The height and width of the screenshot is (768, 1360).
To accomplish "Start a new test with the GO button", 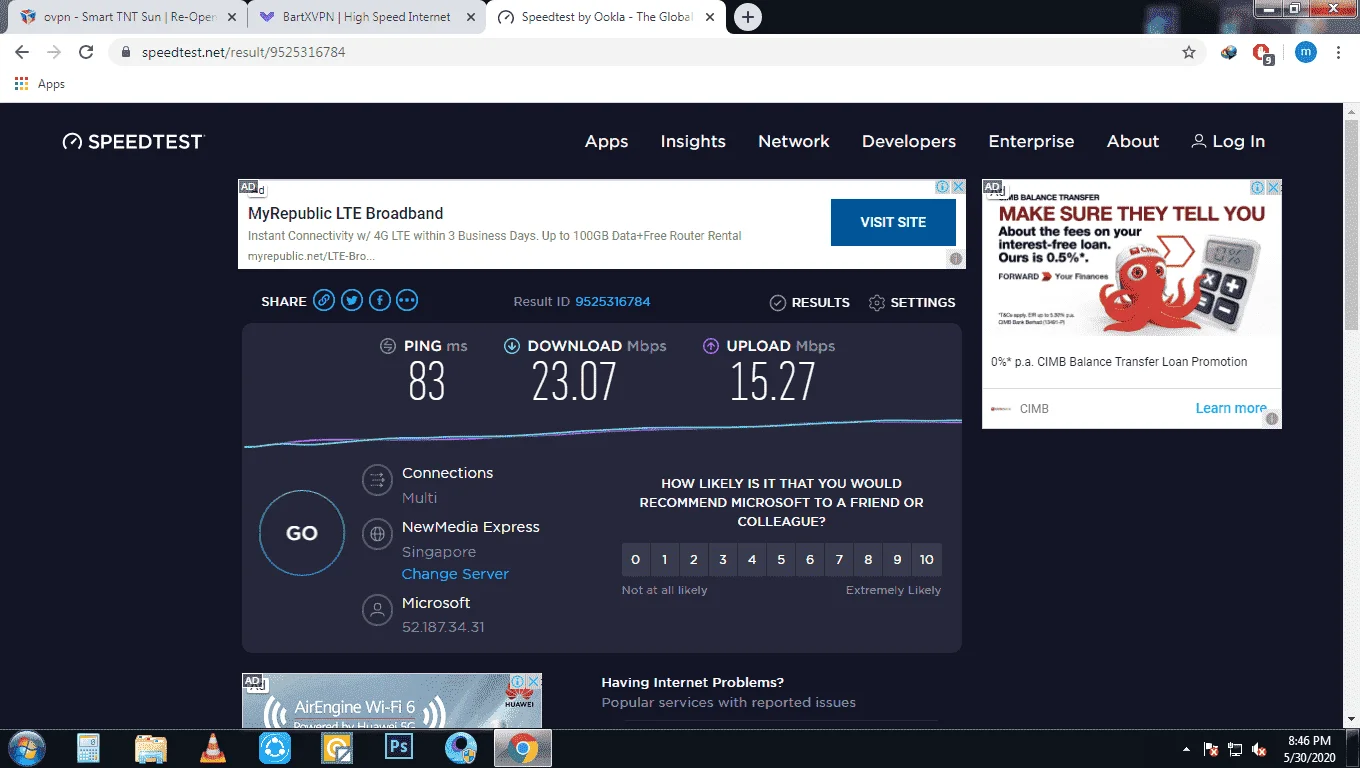I will coord(302,533).
